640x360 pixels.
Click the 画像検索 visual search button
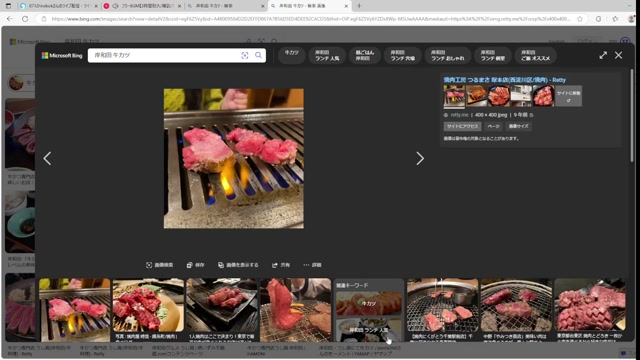pyautogui.click(x=160, y=265)
